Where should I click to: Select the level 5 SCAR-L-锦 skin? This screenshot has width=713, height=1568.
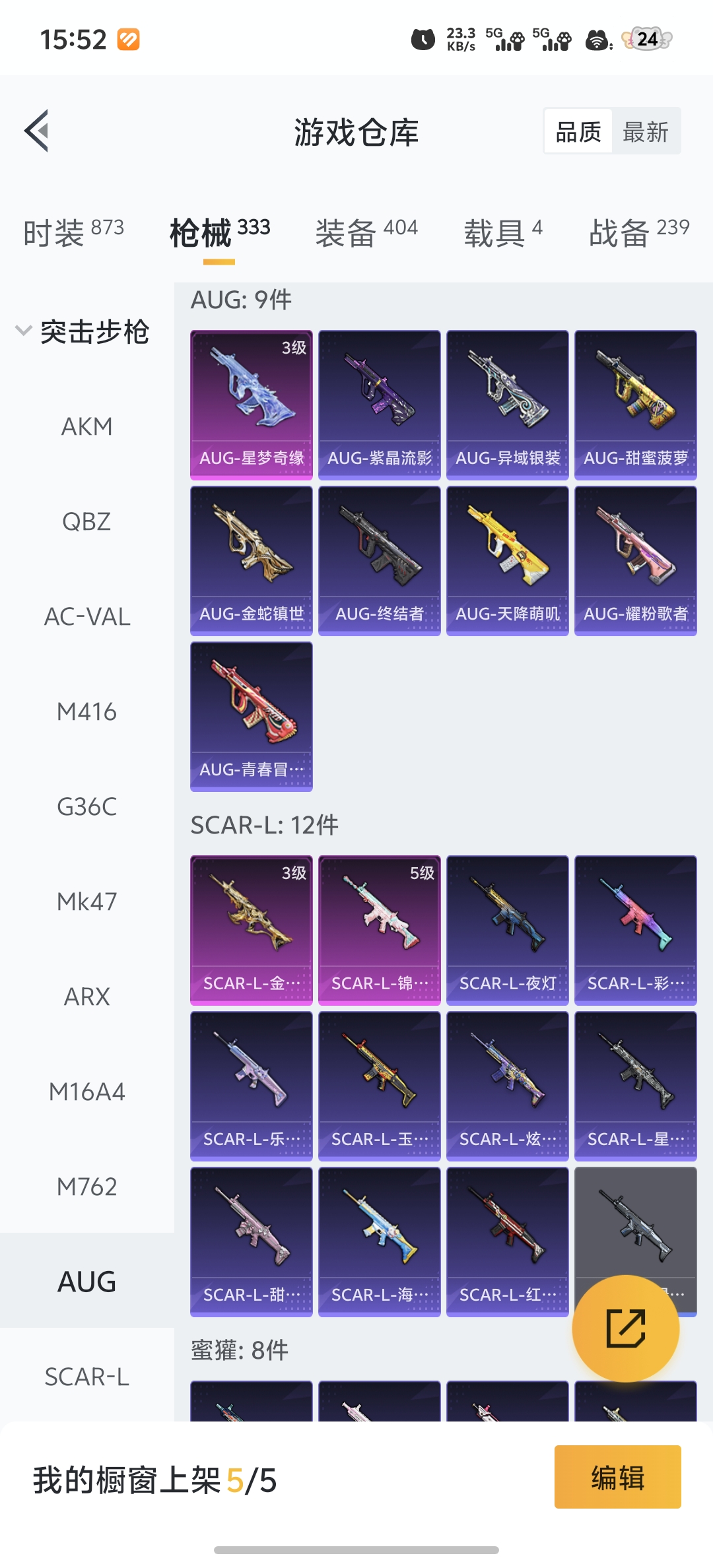click(380, 931)
